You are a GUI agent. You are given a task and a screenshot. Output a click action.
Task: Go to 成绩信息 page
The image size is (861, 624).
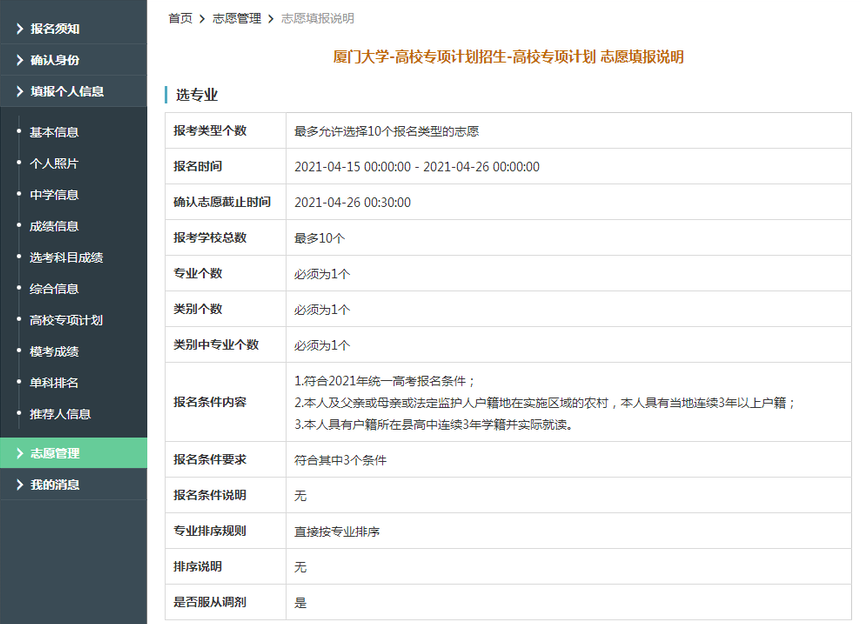pos(54,226)
